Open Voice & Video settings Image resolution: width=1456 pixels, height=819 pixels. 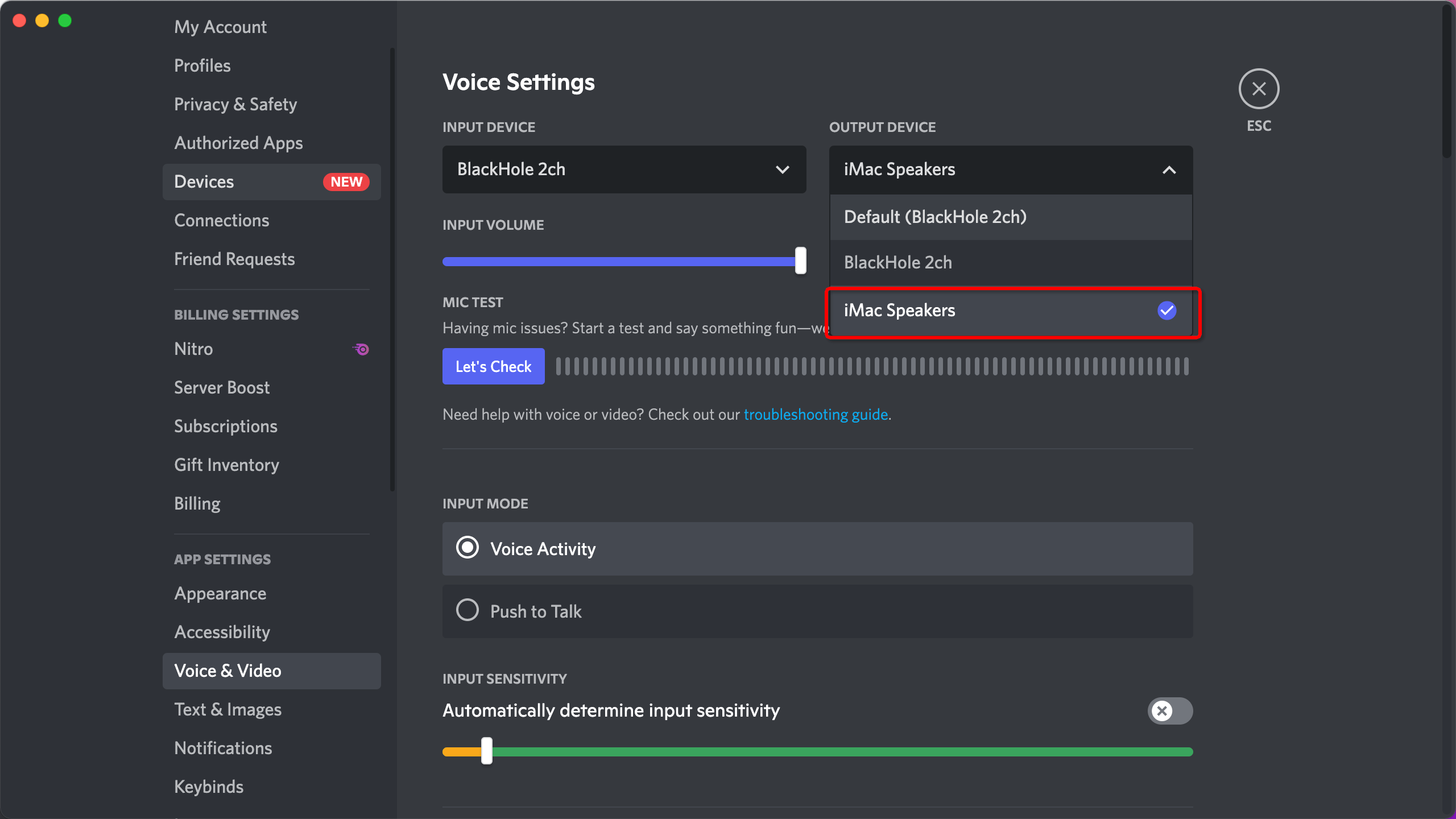(x=228, y=669)
